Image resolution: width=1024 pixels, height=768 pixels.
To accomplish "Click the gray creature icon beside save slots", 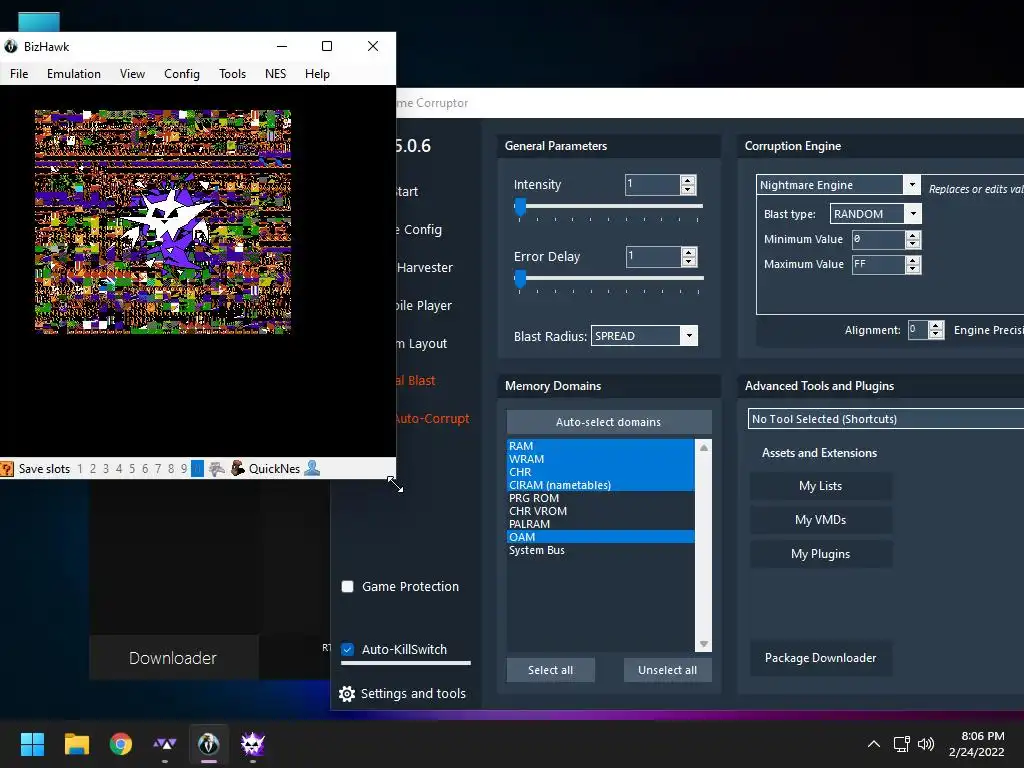I will 217,469.
